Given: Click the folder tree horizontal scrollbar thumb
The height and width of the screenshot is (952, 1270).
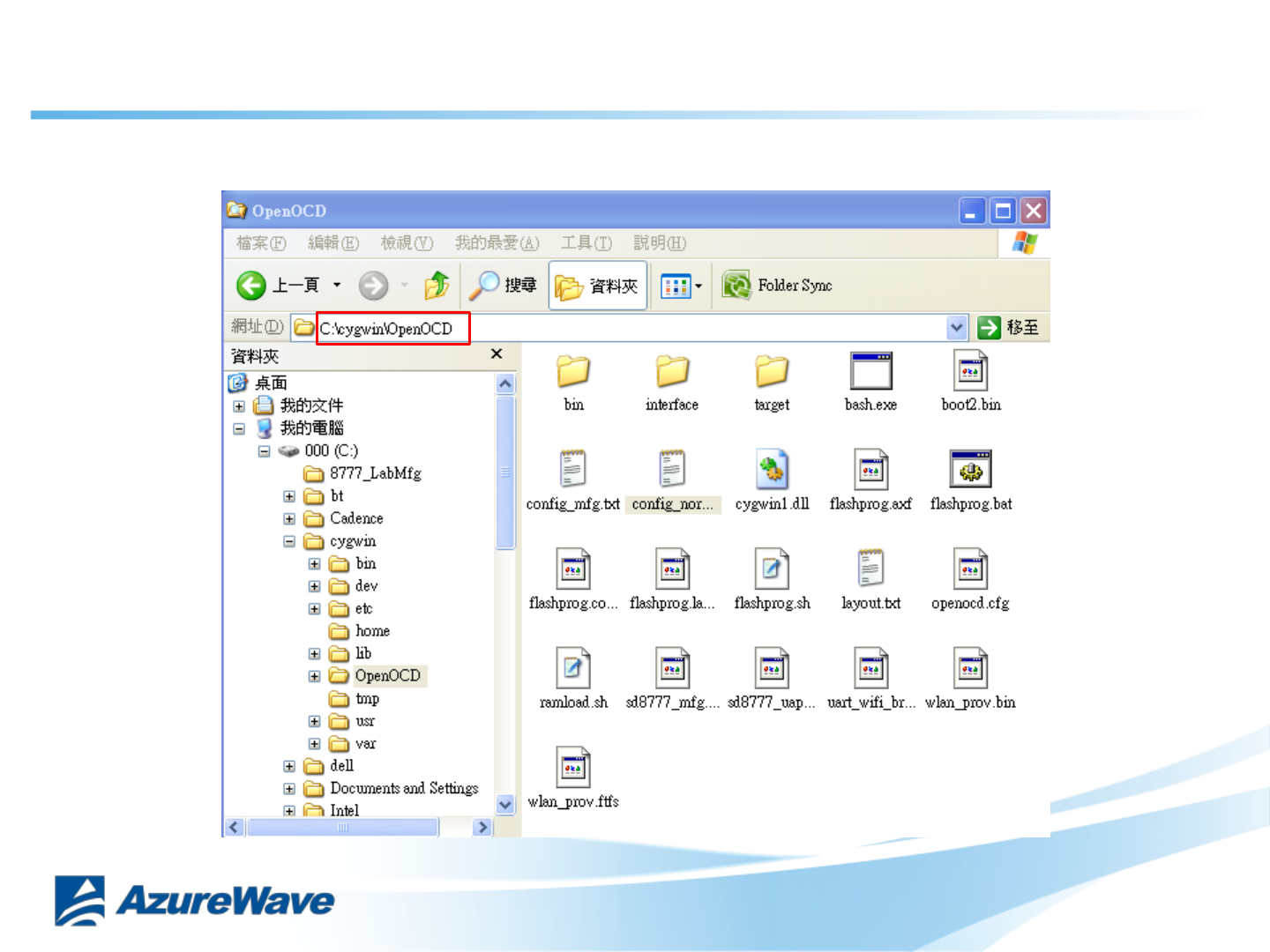Looking at the screenshot, I should pyautogui.click(x=343, y=827).
